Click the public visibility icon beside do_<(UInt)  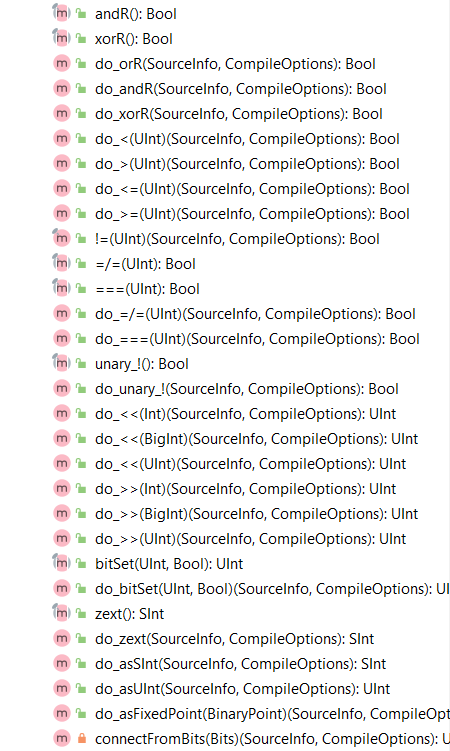pos(81,139)
